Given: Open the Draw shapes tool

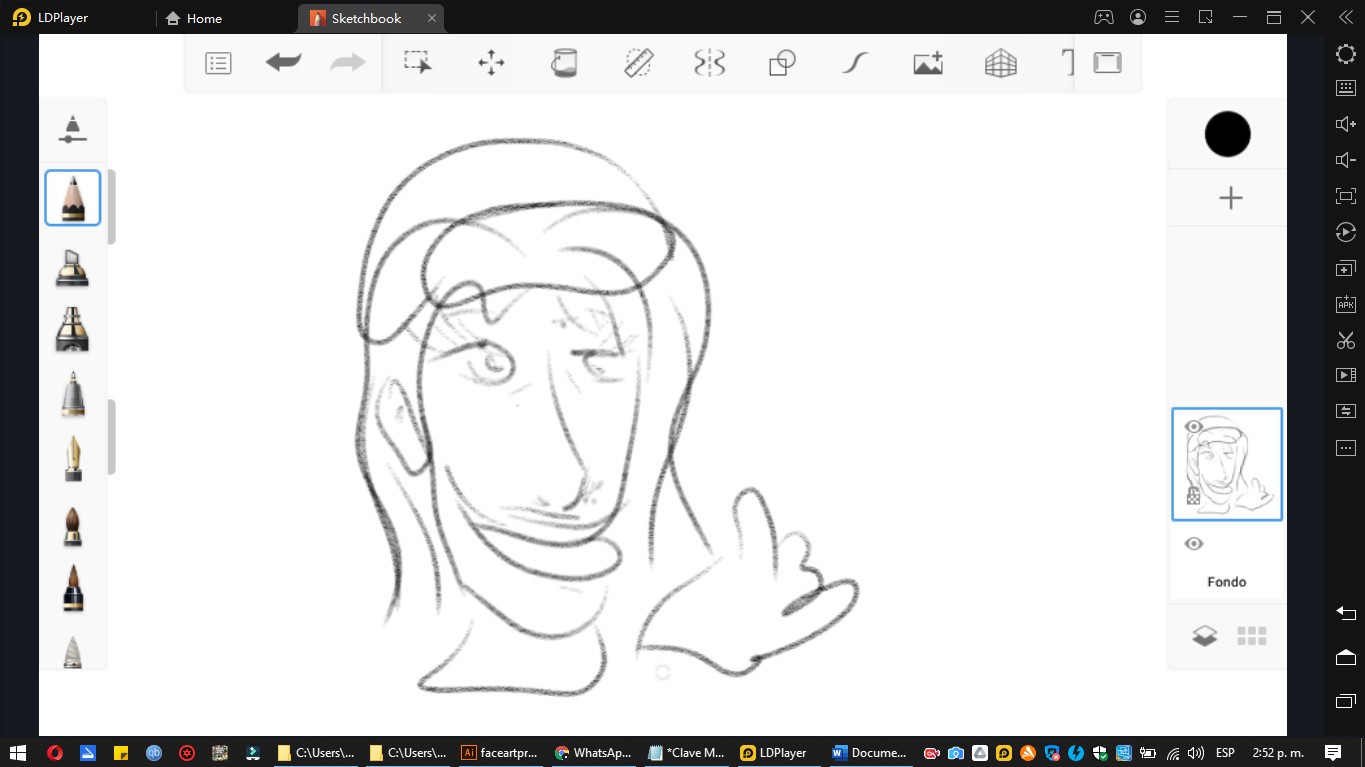Looking at the screenshot, I should pos(782,63).
